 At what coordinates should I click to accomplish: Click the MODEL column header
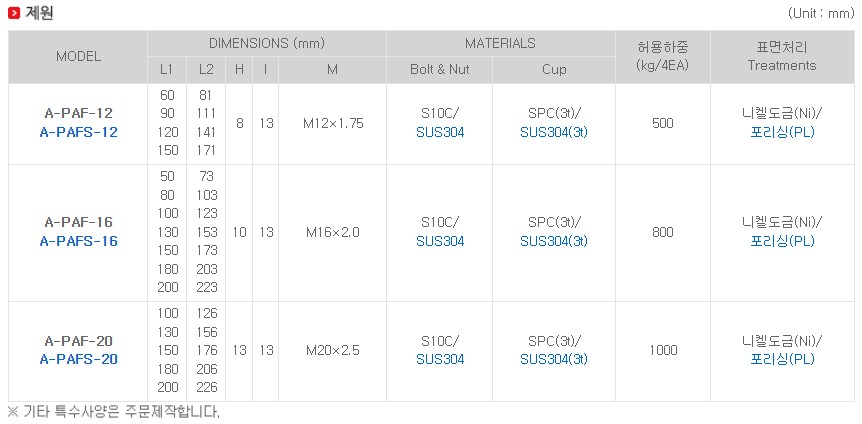point(78,57)
